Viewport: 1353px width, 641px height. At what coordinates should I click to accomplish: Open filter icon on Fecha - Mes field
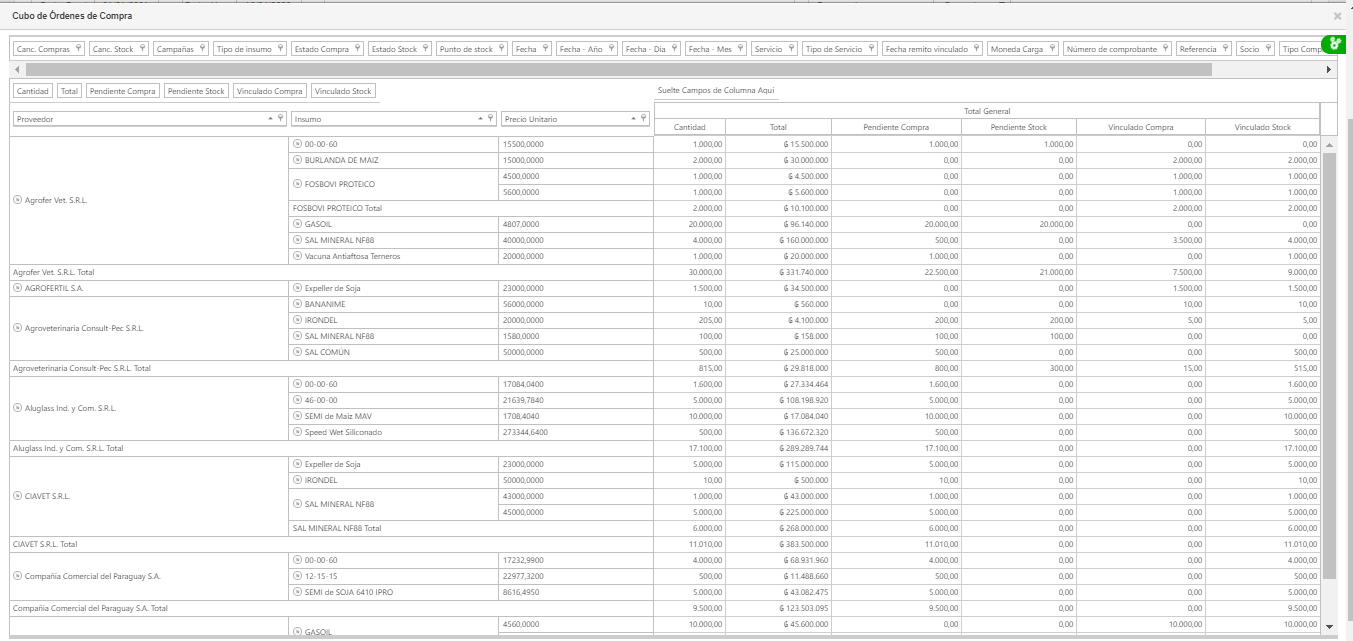(x=738, y=48)
